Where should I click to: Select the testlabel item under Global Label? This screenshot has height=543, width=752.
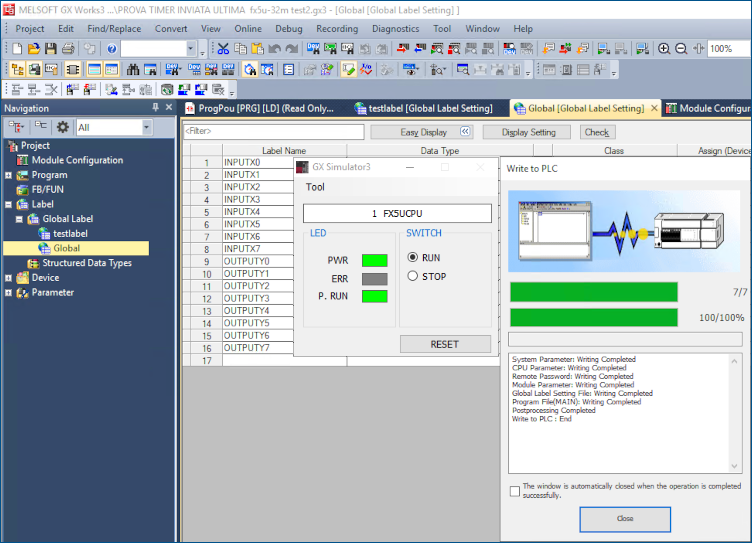[x=70, y=234]
